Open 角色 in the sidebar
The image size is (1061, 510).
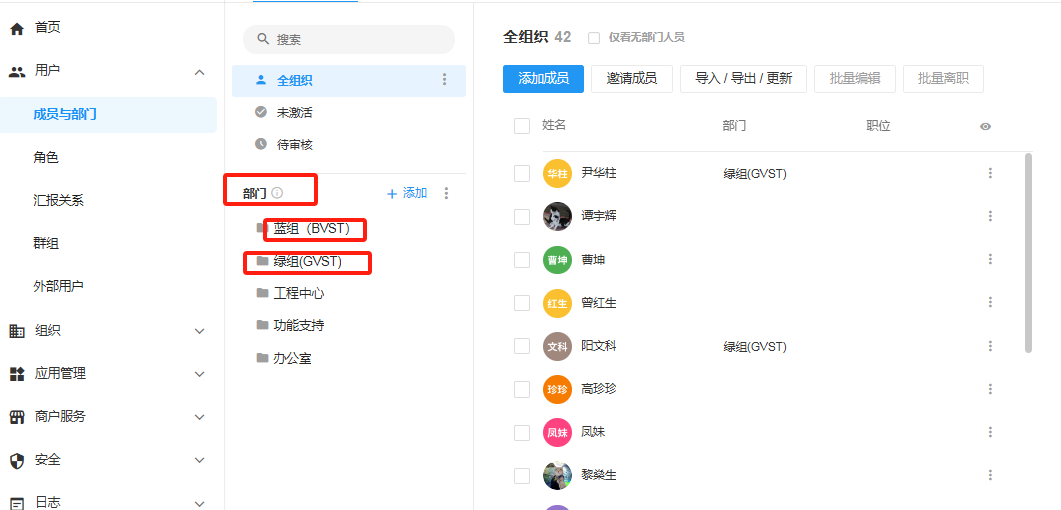tap(46, 157)
